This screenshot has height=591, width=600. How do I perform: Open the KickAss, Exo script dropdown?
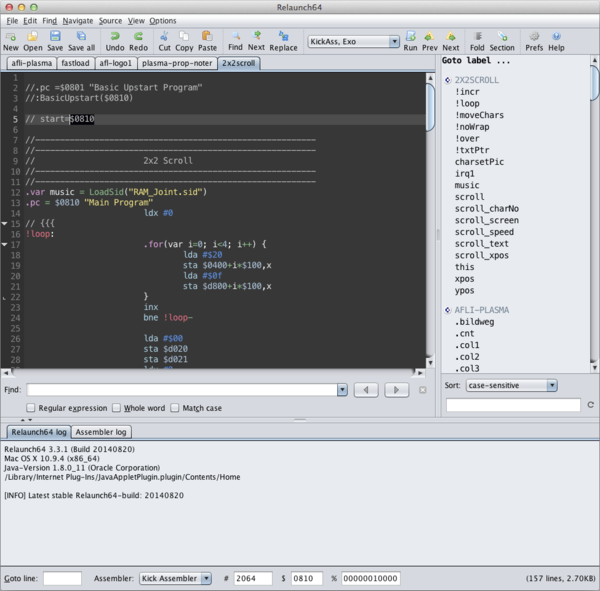[x=353, y=42]
